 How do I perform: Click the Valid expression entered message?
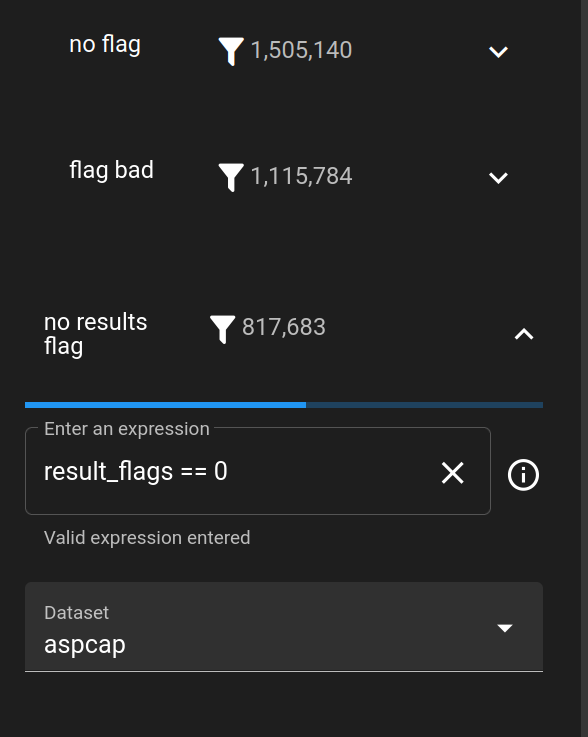click(x=147, y=538)
